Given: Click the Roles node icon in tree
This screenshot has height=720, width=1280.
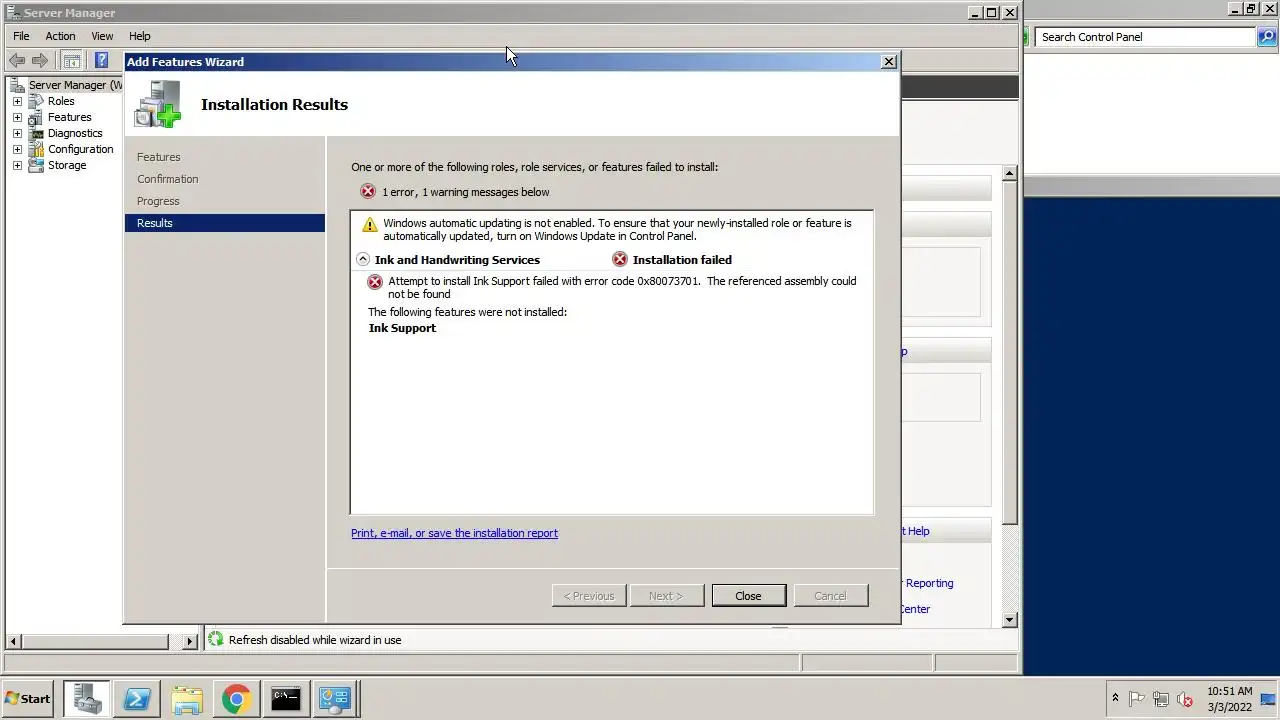Looking at the screenshot, I should click(36, 101).
